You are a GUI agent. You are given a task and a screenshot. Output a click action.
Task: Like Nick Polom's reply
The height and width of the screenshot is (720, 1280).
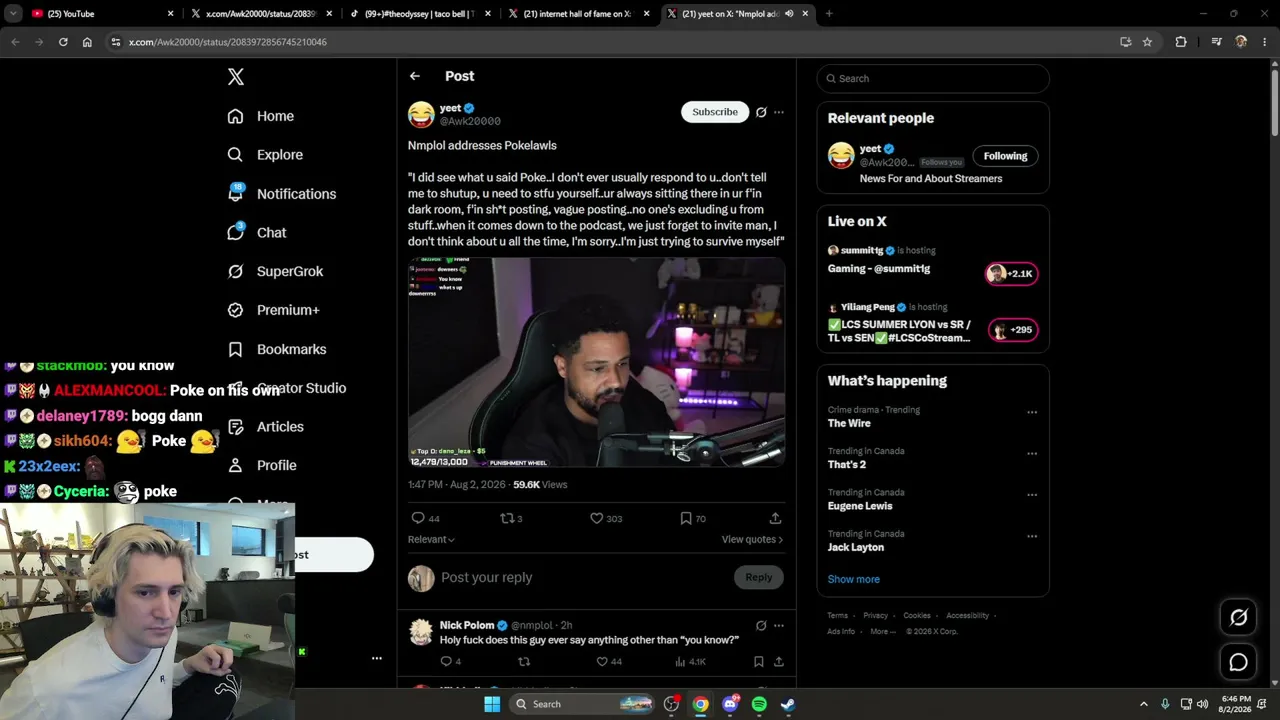coord(602,661)
